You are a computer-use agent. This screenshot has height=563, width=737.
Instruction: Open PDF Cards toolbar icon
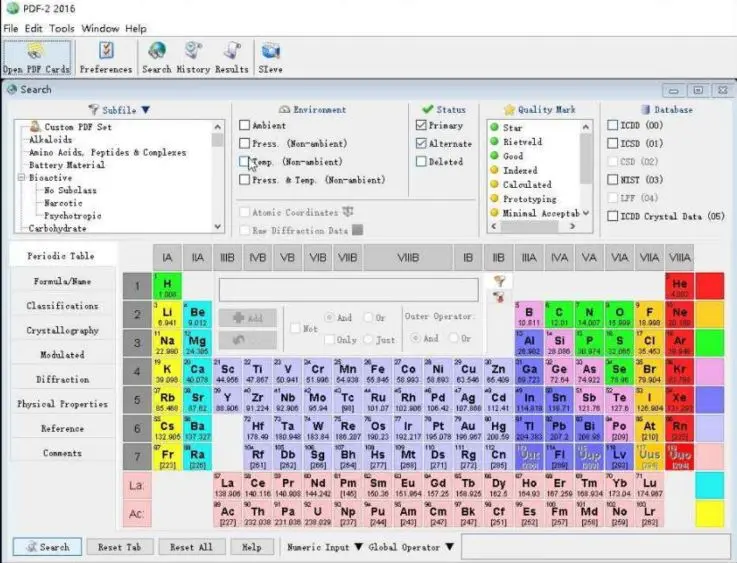tap(36, 57)
